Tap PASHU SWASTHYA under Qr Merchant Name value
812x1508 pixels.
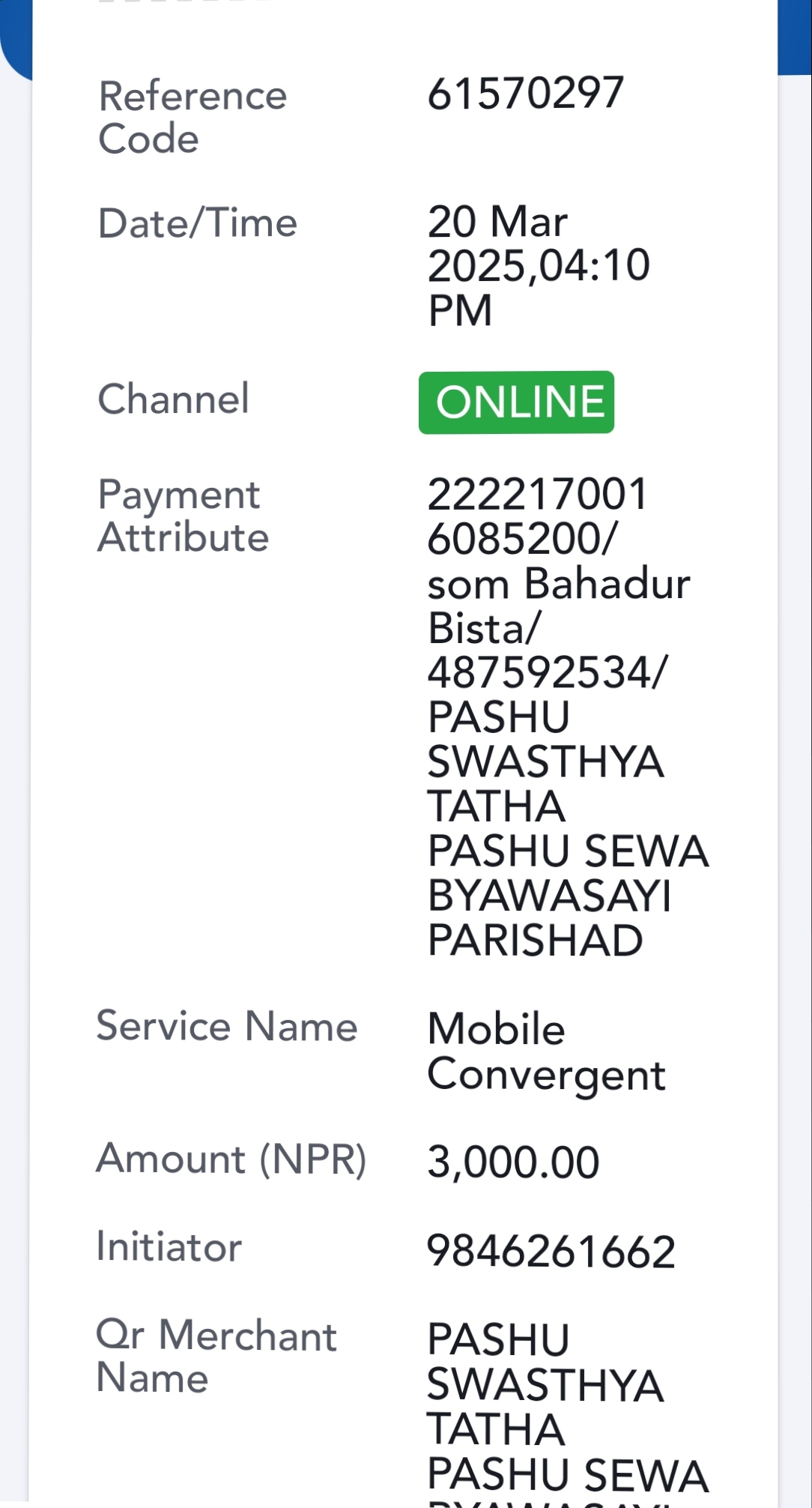point(545,1363)
